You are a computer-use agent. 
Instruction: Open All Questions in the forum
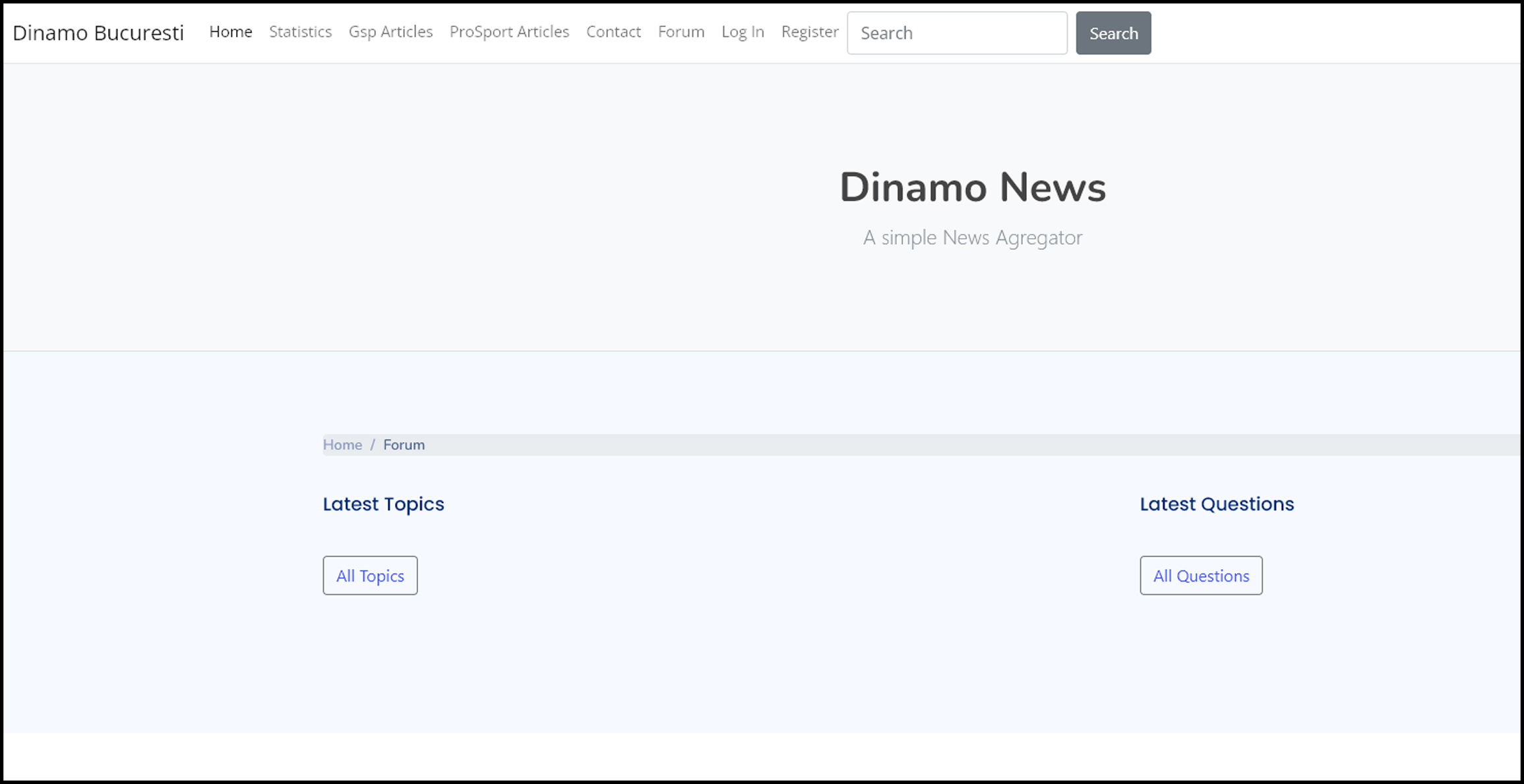tap(1201, 575)
